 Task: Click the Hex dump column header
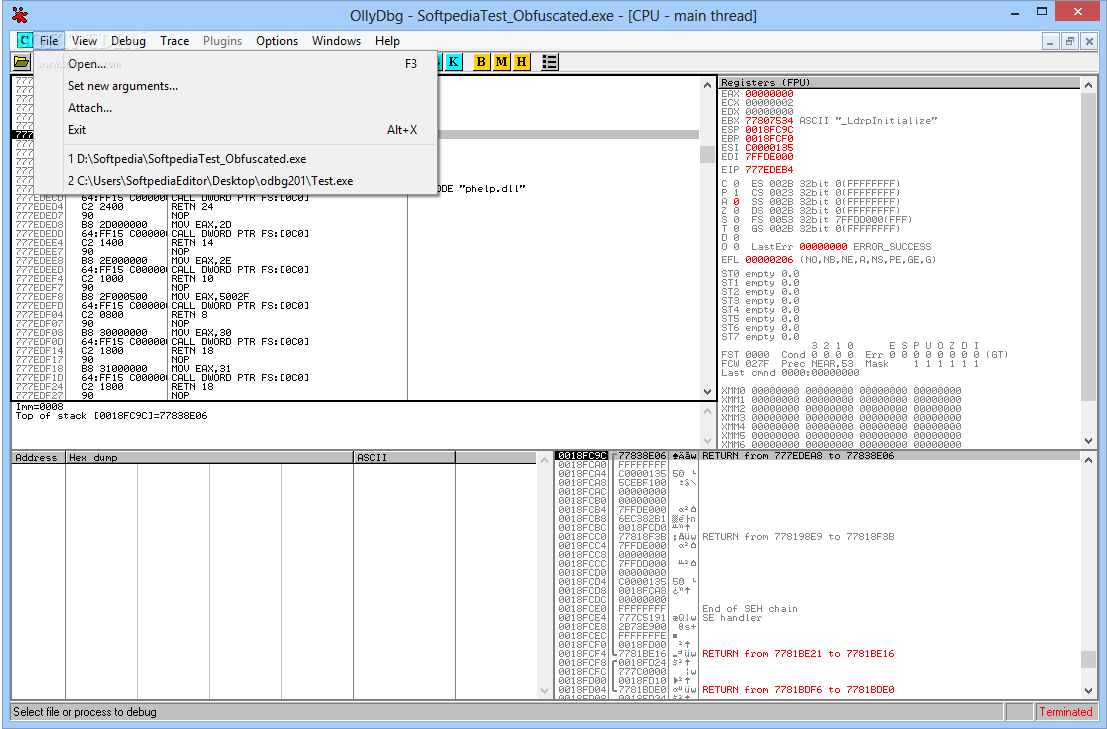209,457
